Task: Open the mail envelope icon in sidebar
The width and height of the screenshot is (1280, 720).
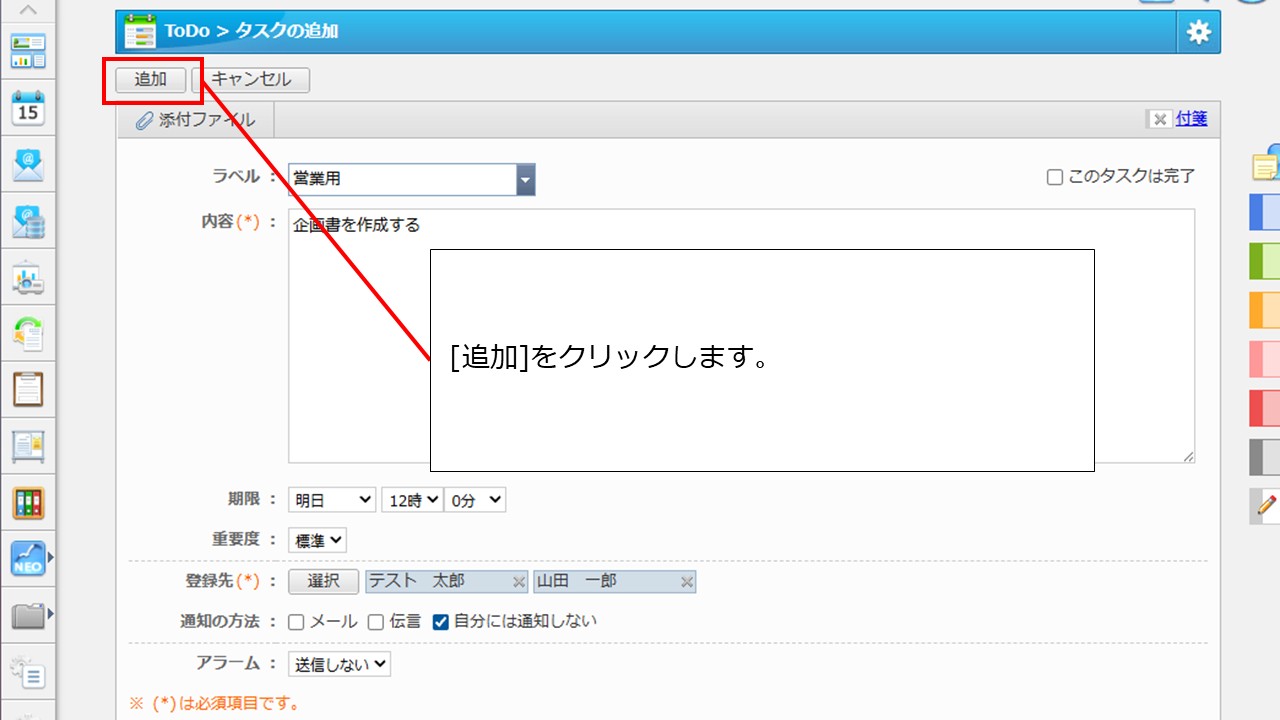Action: 28,165
